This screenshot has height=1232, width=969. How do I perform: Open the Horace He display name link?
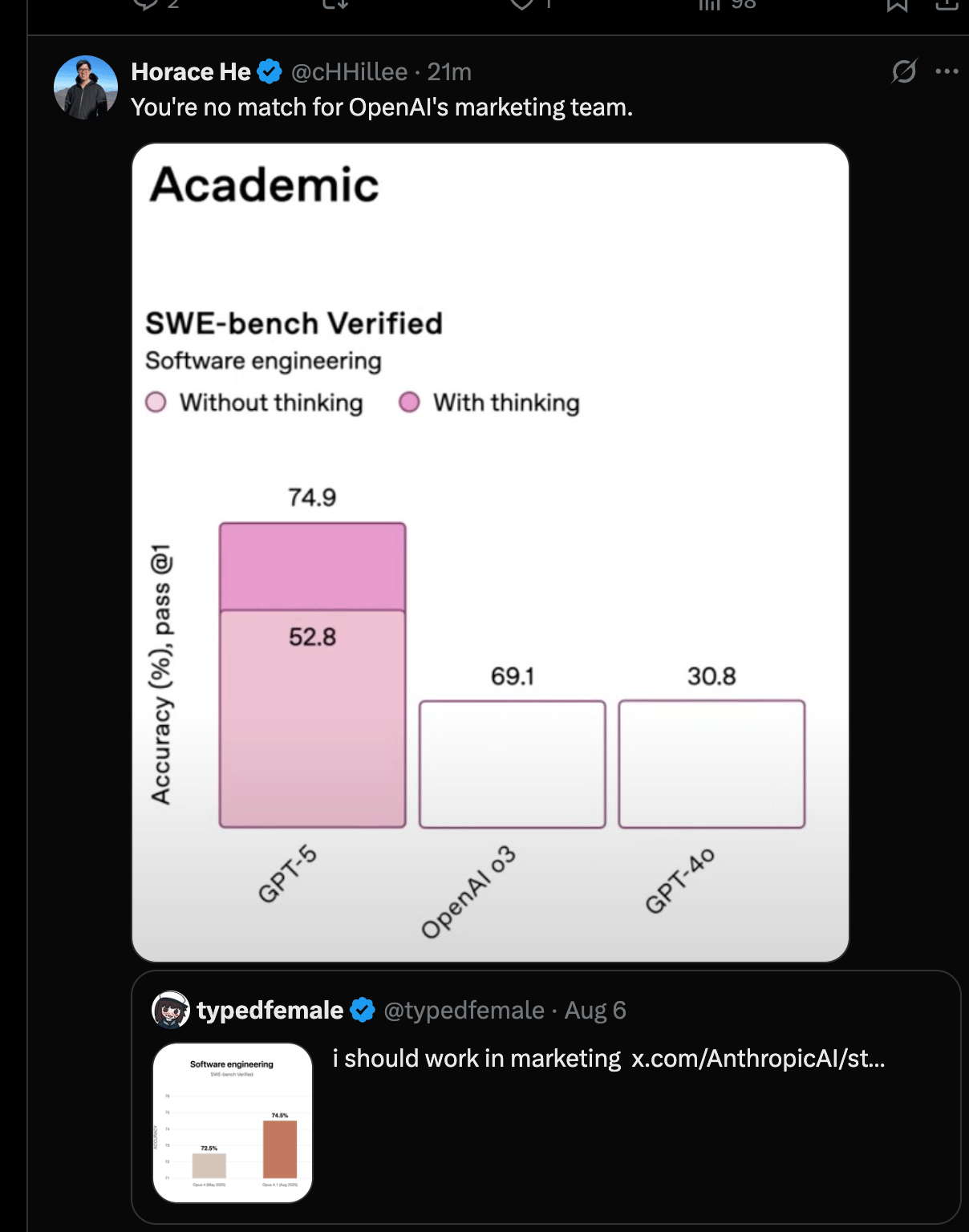tap(191, 72)
